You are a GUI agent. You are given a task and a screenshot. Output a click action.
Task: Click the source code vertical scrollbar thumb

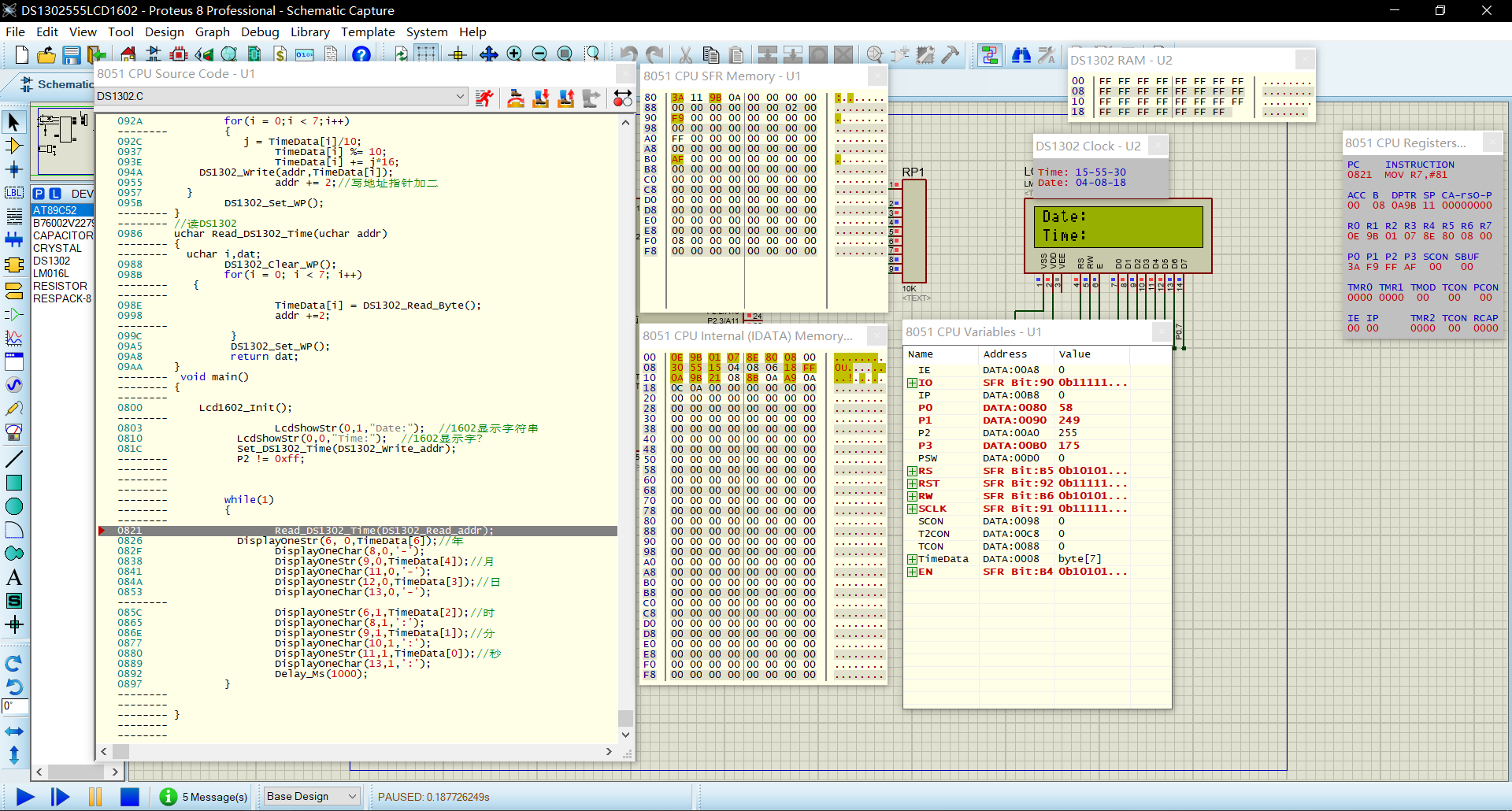pyautogui.click(x=625, y=718)
